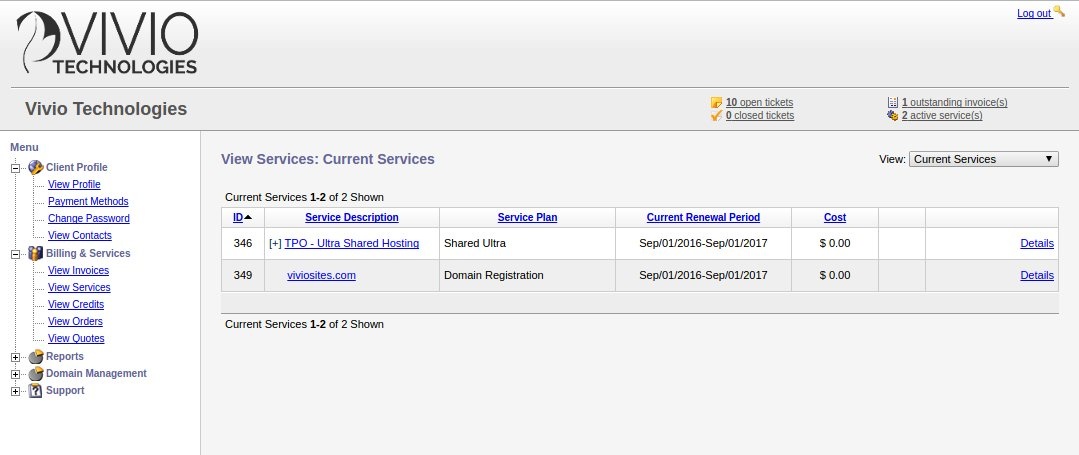Expand the Reports tree node
The width and height of the screenshot is (1079, 455).
pyautogui.click(x=16, y=357)
